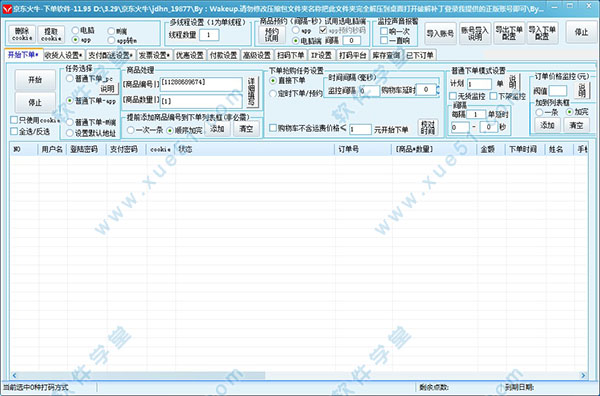Click the 导入账号 button
The height and width of the screenshot is (396, 600).
[440, 34]
